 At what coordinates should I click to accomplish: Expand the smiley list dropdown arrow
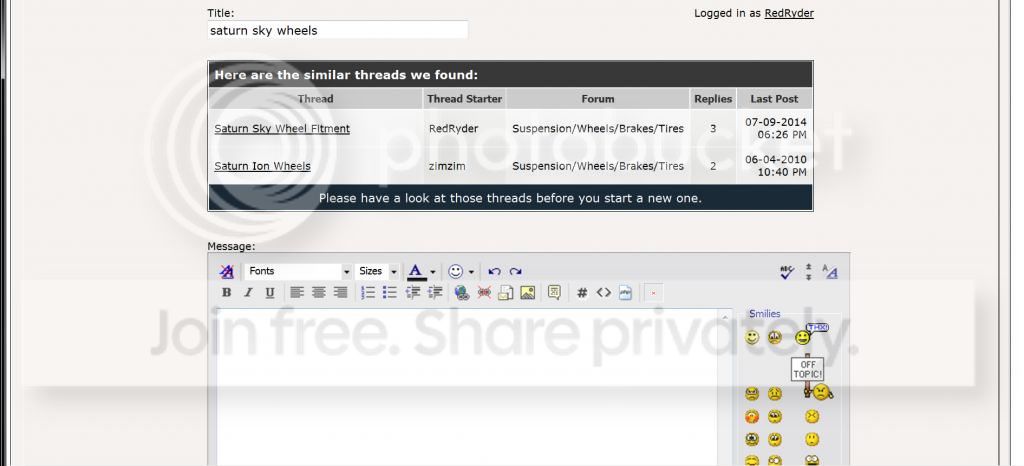coord(471,272)
